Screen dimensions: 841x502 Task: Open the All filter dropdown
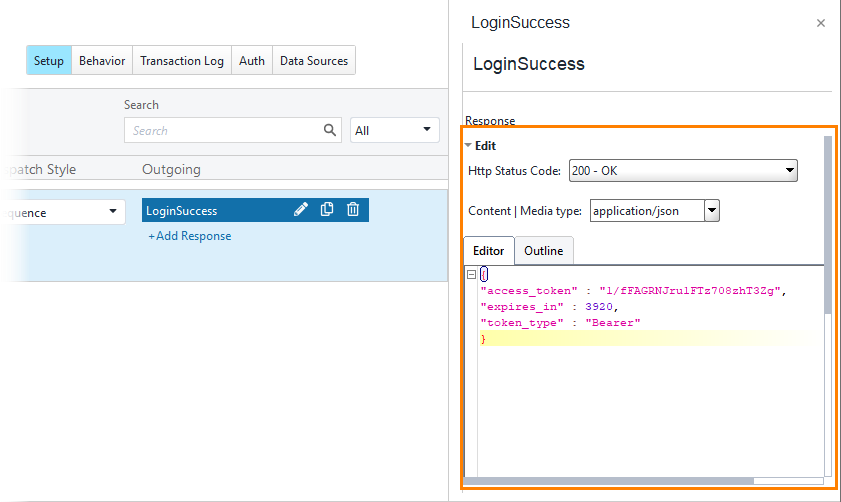click(394, 130)
